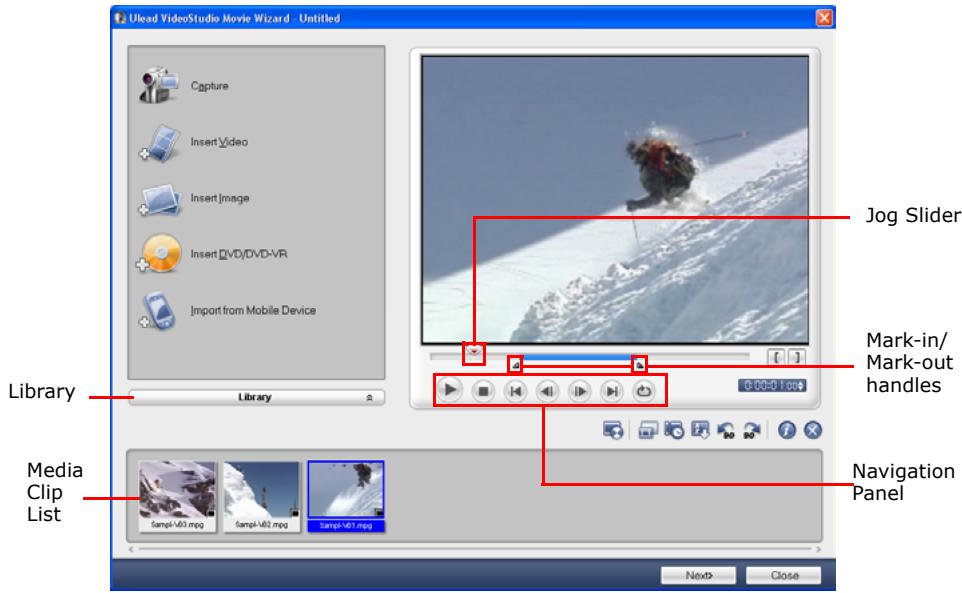
Task: Click the Import from Mobile Device phone icon
Action: [157, 310]
